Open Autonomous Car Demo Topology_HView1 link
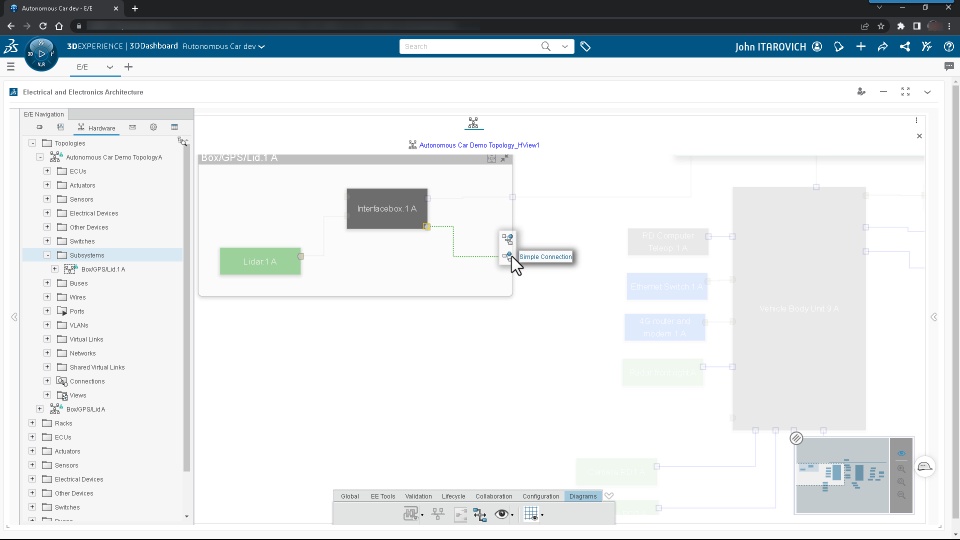960x540 pixels. [479, 145]
